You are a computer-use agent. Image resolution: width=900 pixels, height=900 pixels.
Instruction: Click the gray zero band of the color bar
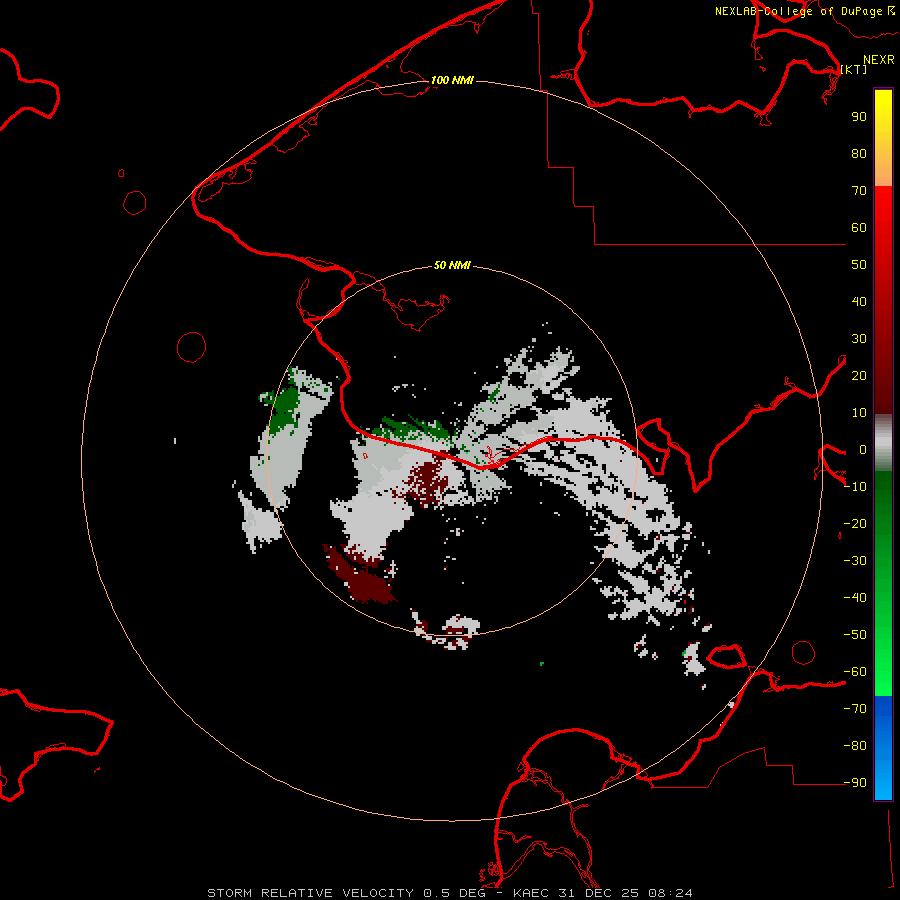[x=883, y=443]
